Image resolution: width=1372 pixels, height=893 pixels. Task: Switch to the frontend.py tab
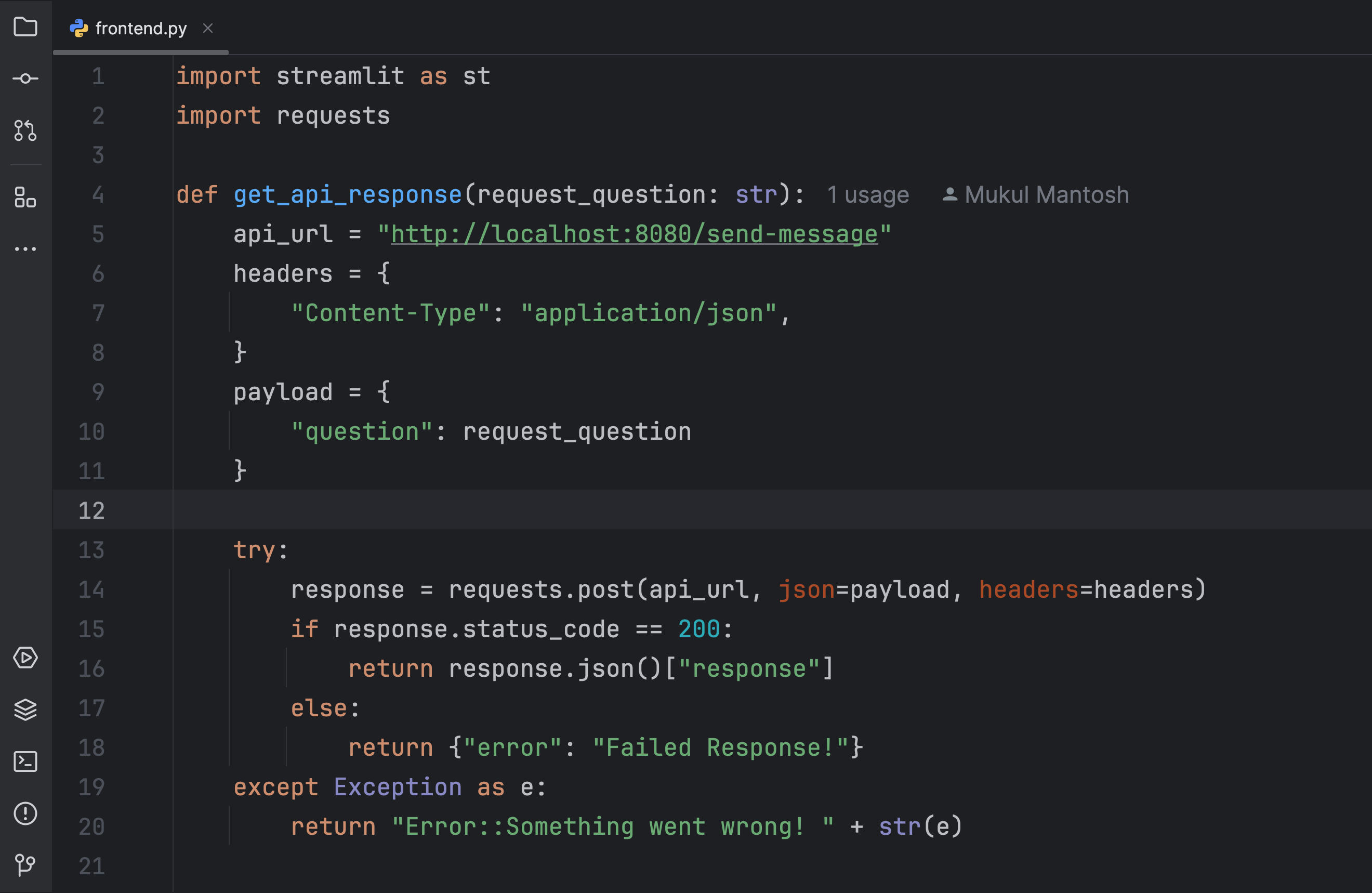[141, 28]
